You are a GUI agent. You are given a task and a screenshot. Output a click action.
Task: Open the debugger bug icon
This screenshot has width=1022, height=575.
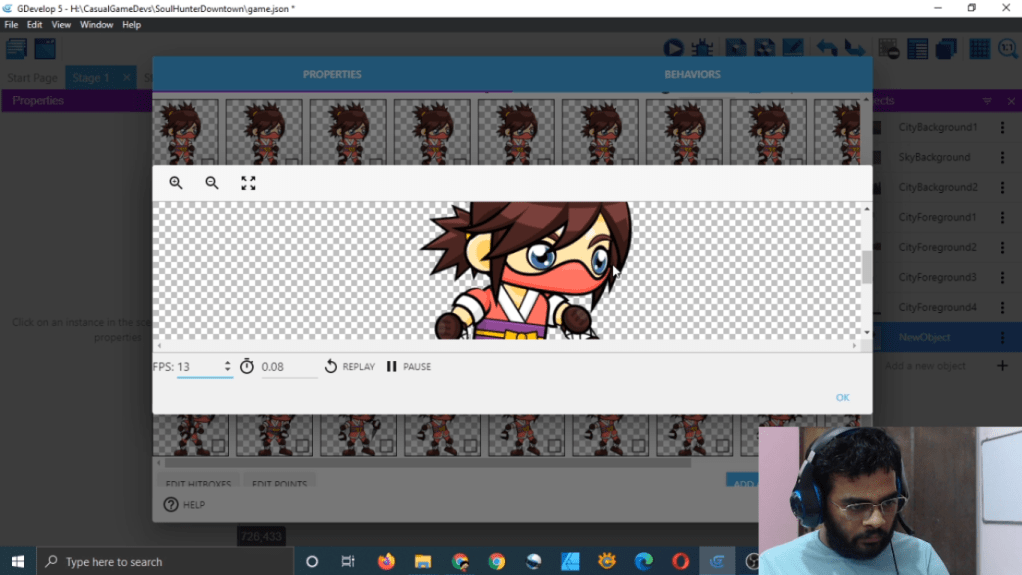[x=702, y=49]
